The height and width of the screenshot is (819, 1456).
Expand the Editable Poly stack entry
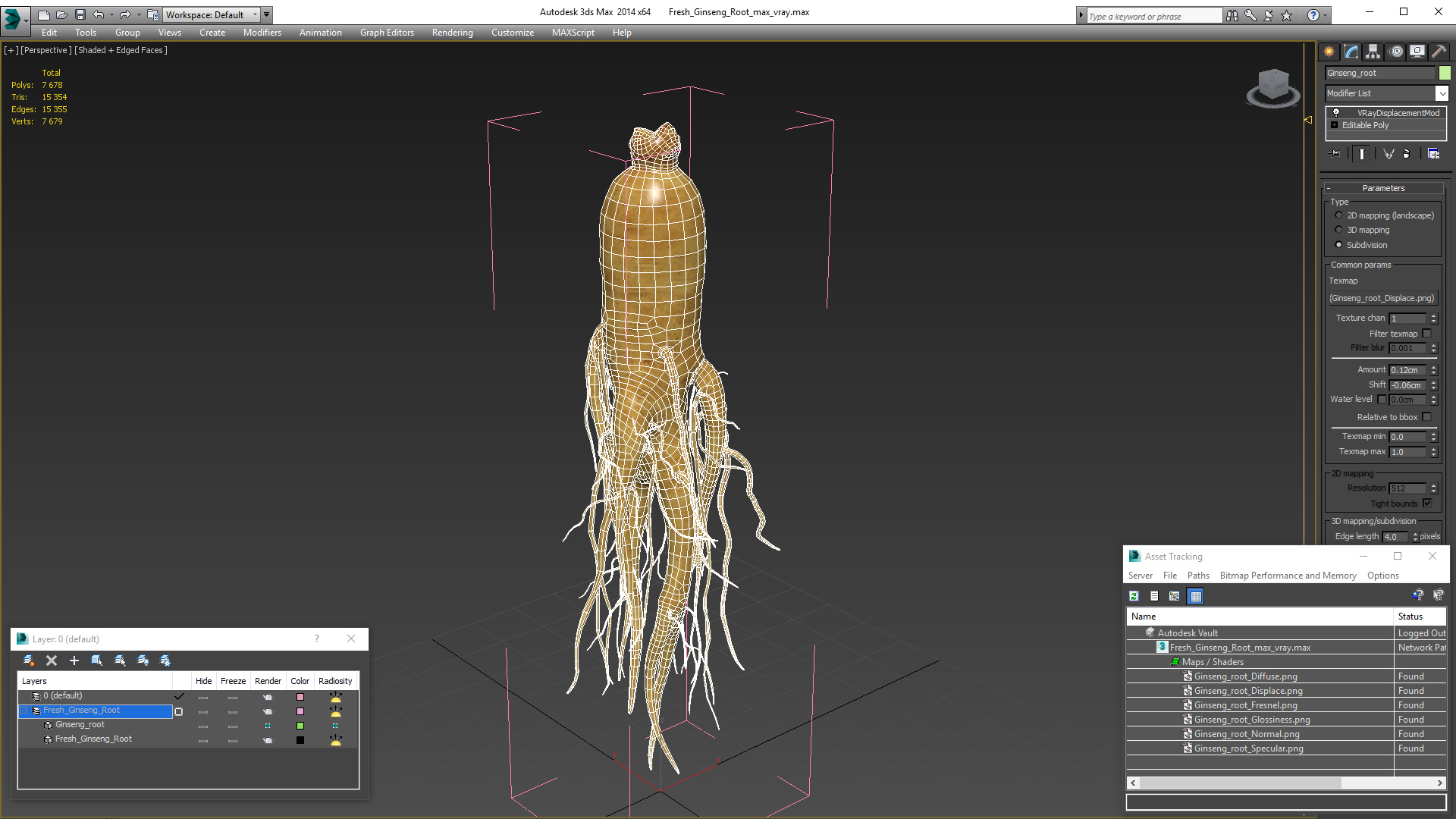(x=1335, y=125)
